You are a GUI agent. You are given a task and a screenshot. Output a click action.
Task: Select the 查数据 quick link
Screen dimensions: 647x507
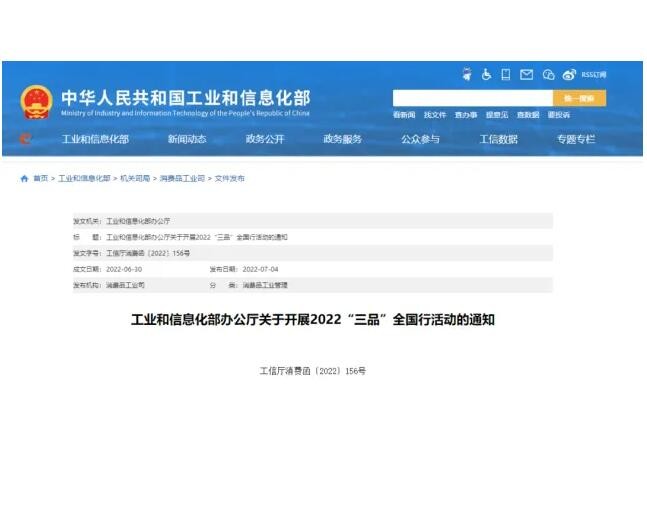coord(528,115)
